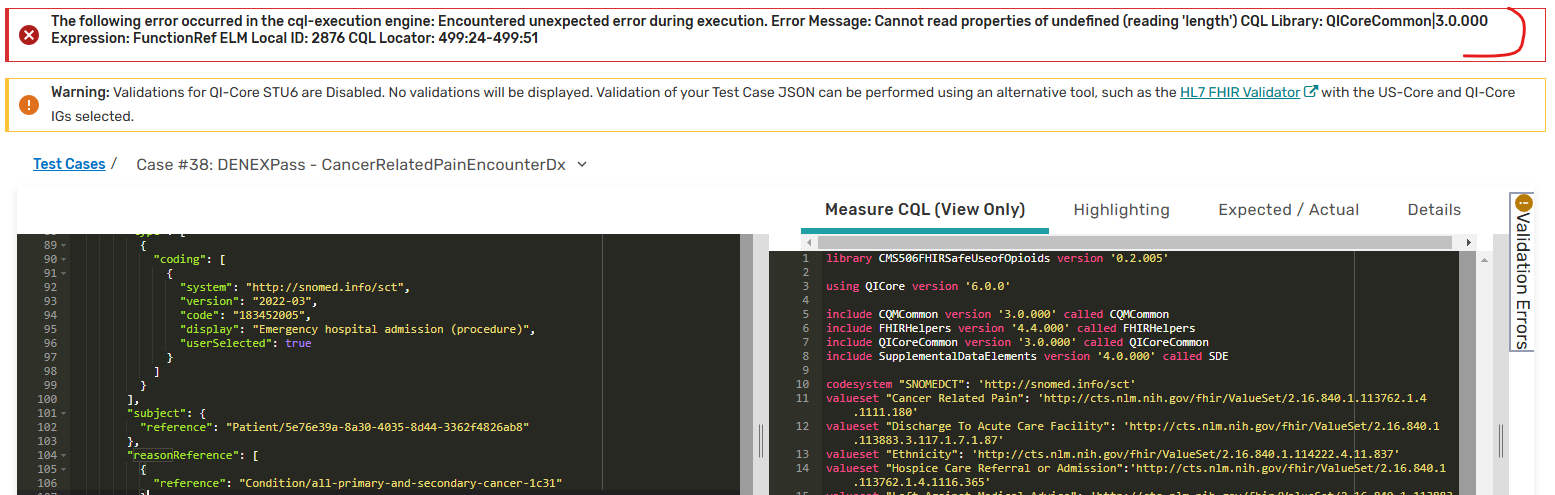The image size is (1555, 495).
Task: Collapse the "subject" object at line 101
Action: point(63,413)
